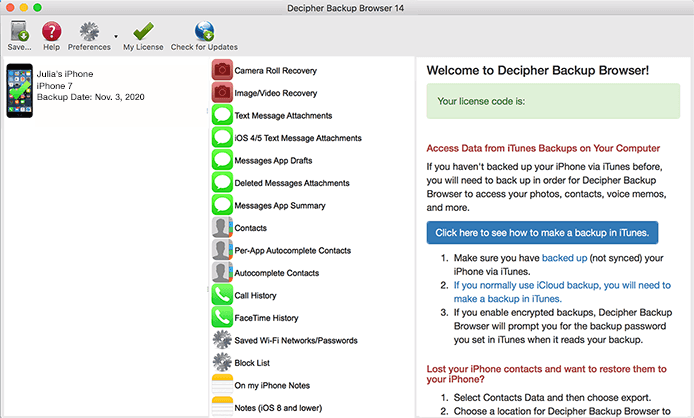Click the Contacts icon
This screenshot has height=418, width=694.
[x=222, y=228]
